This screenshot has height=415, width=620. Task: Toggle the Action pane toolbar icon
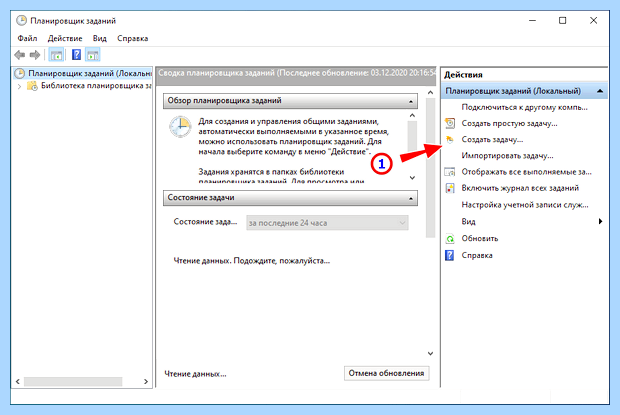coord(93,55)
